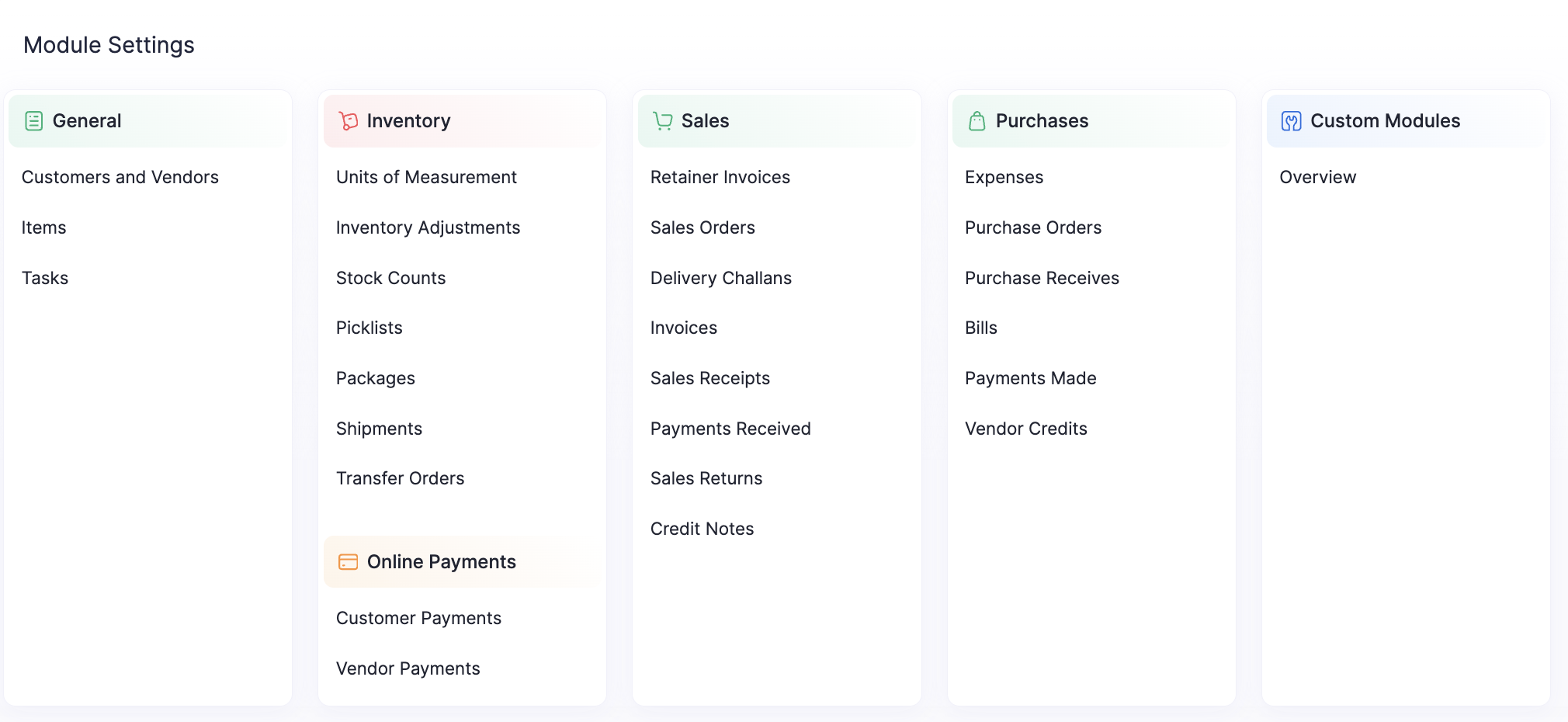The image size is (1568, 722).
Task: Go to Vendor Payments settings
Action: [408, 668]
